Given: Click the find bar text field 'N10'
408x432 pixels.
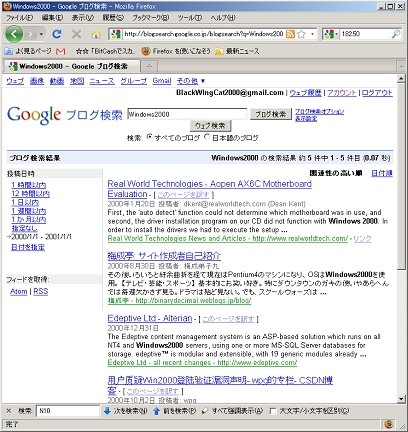Looking at the screenshot, I should [x=68, y=411].
